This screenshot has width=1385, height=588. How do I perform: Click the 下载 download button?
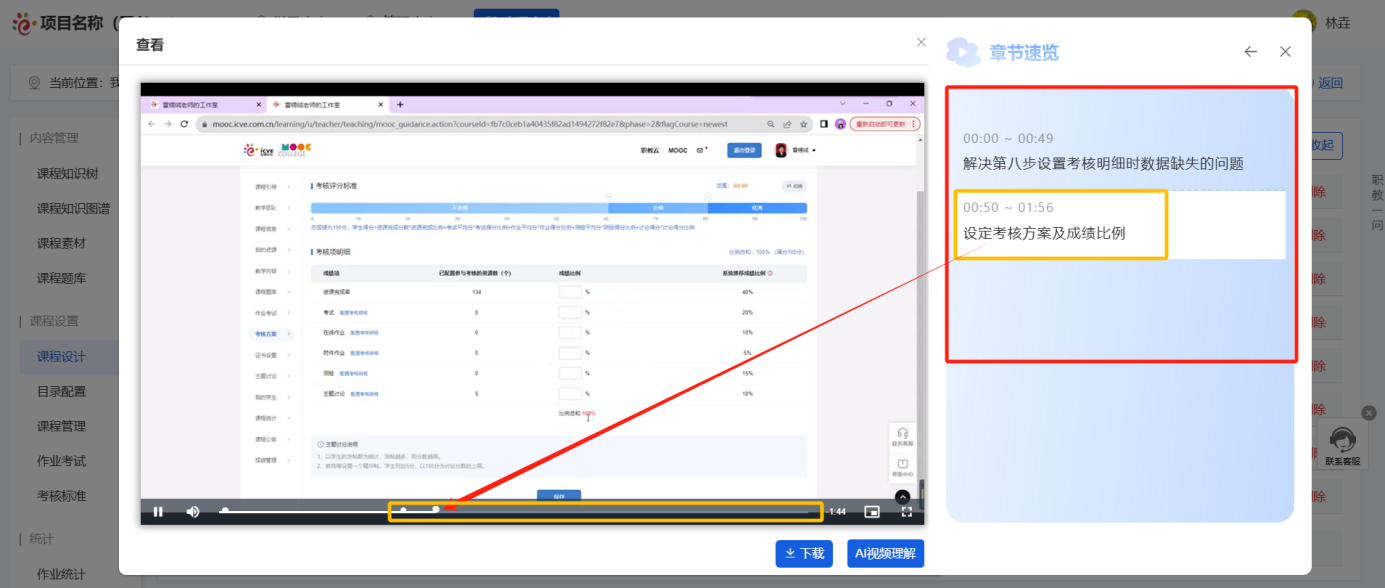click(x=804, y=553)
